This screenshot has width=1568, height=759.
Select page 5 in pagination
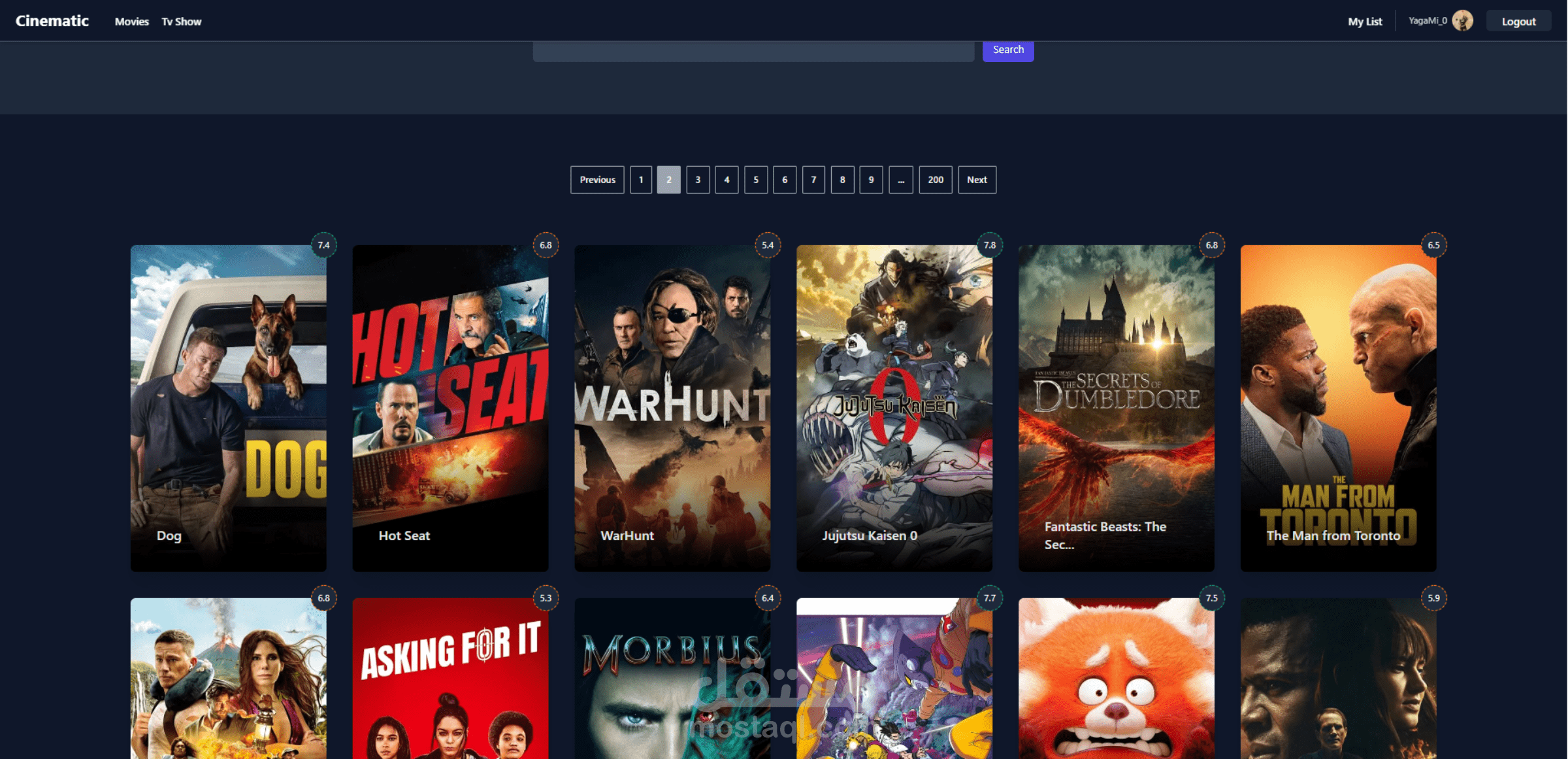(756, 180)
